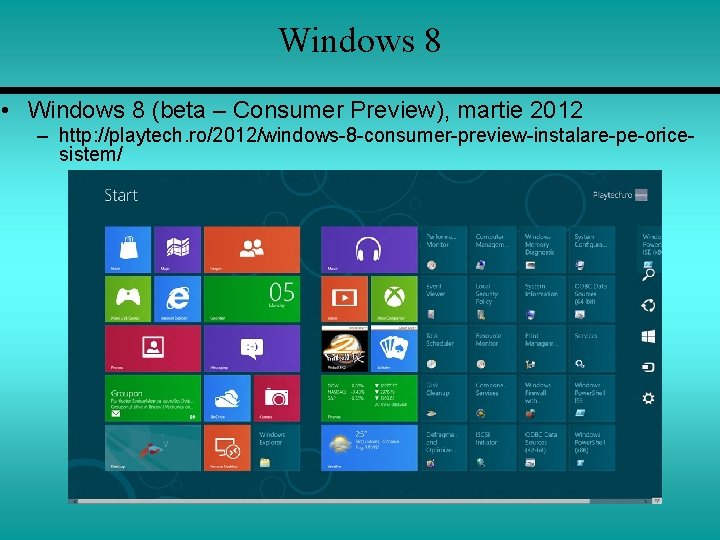Launch the Solitaire cards tile
720x540 pixels.
pyautogui.click(x=394, y=349)
